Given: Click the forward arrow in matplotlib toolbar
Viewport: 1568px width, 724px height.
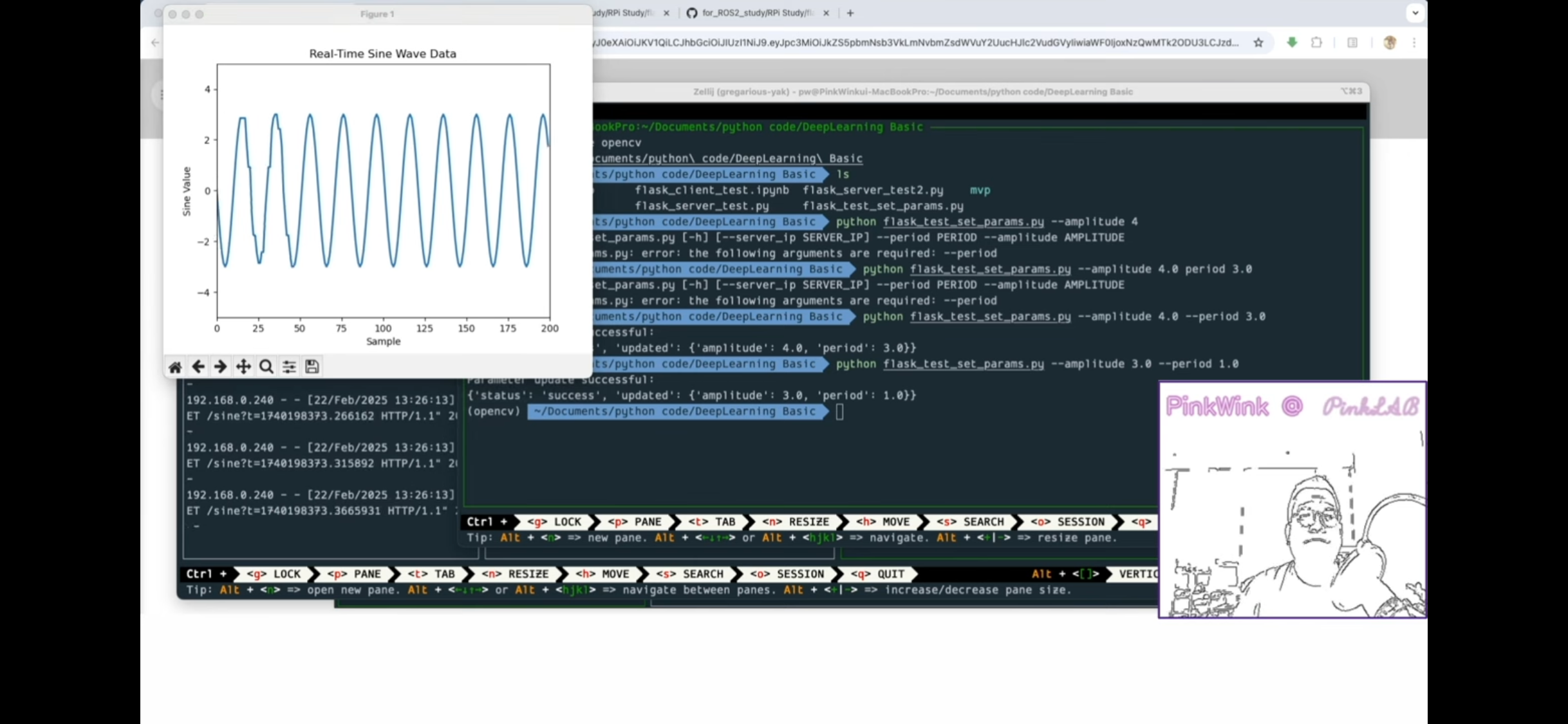Looking at the screenshot, I should 220,367.
